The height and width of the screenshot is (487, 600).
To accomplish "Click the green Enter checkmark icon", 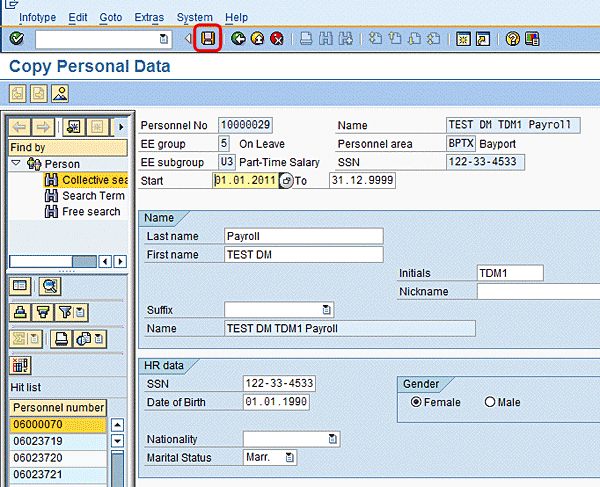I will pos(17,39).
